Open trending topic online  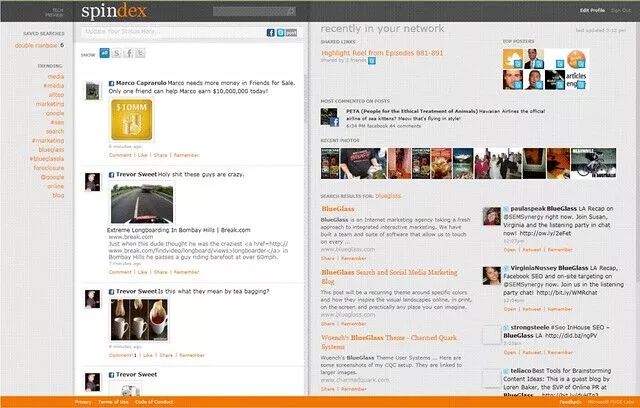pos(56,186)
